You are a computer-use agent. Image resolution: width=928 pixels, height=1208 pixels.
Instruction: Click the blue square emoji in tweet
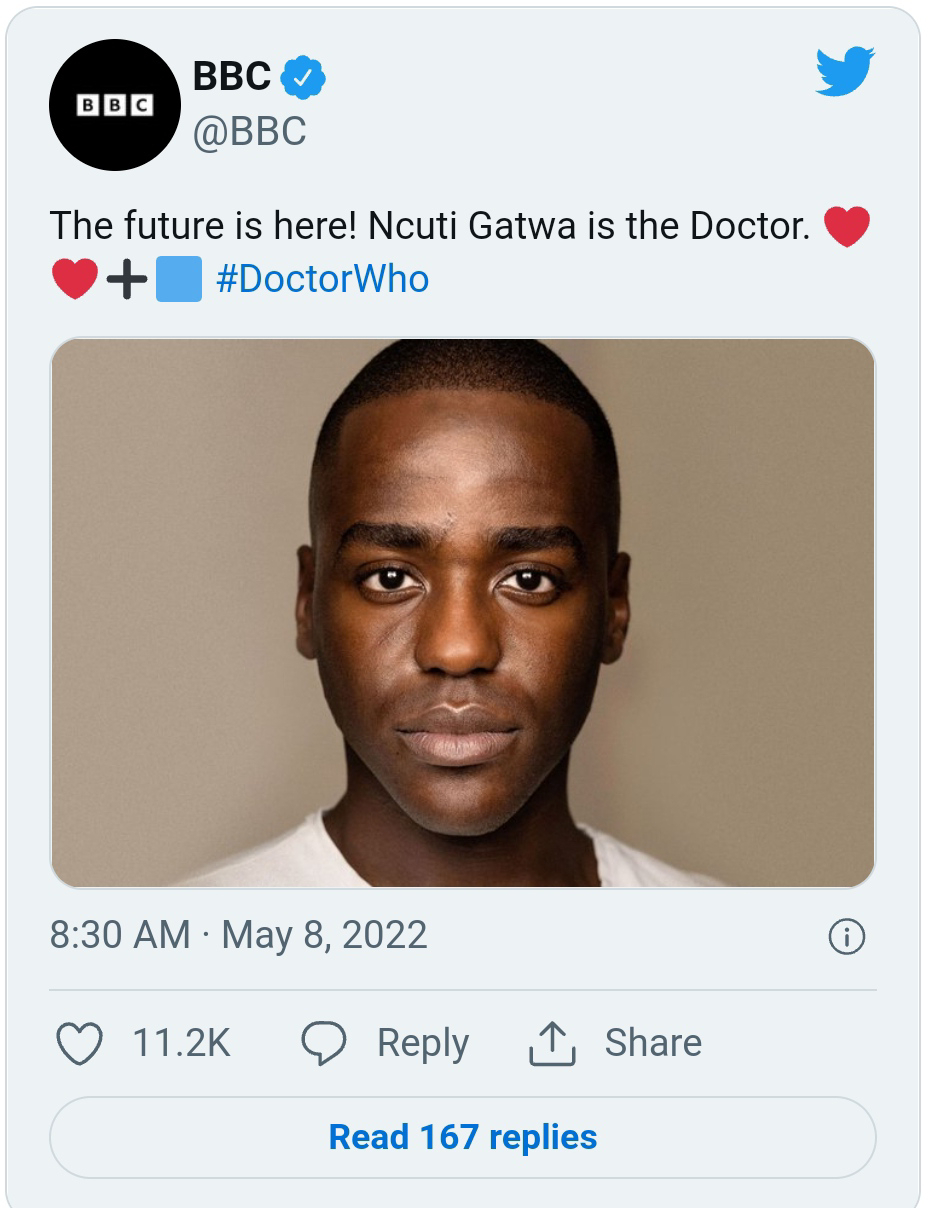[x=180, y=279]
